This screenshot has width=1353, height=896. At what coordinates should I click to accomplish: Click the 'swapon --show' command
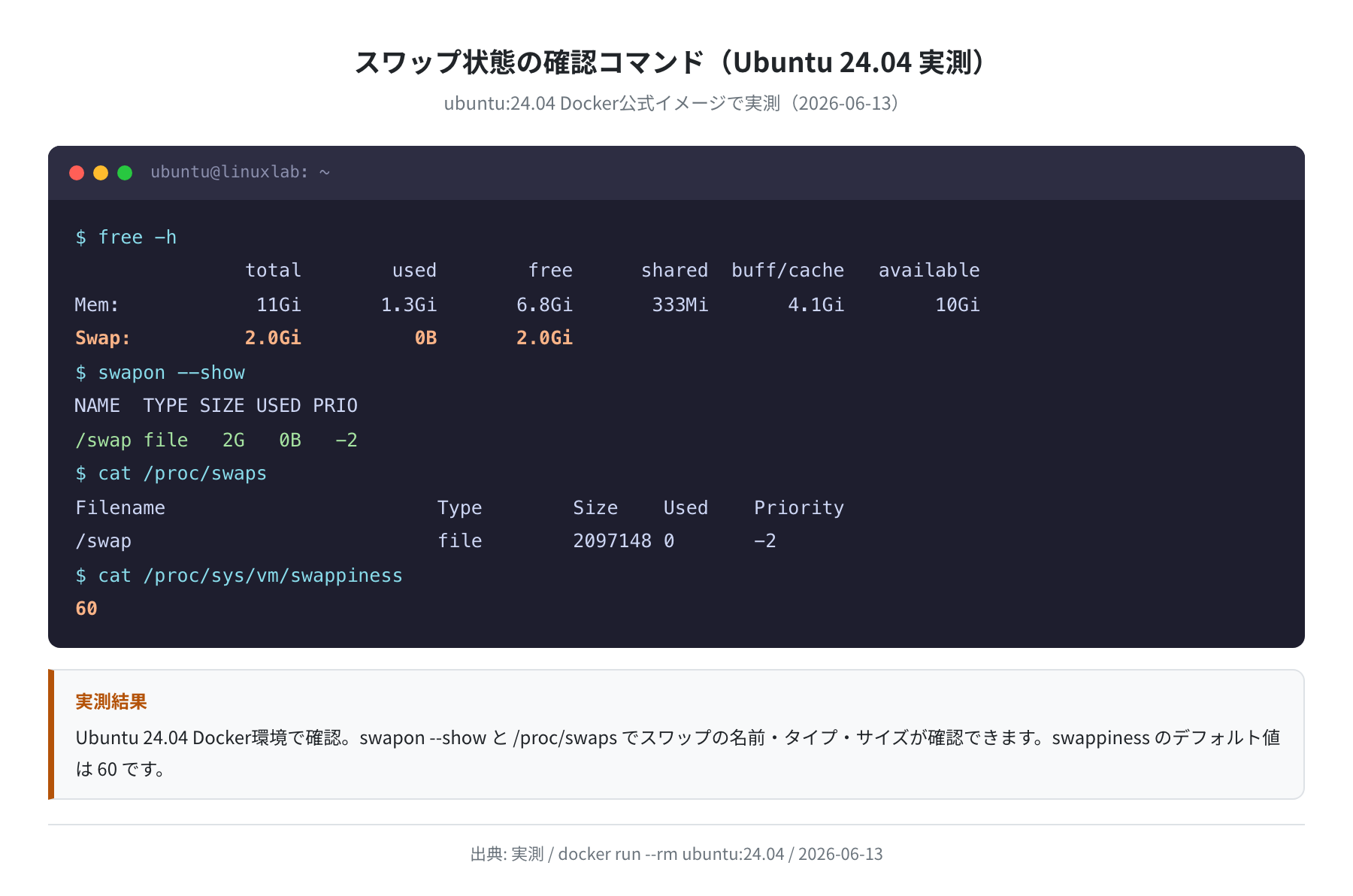[160, 373]
